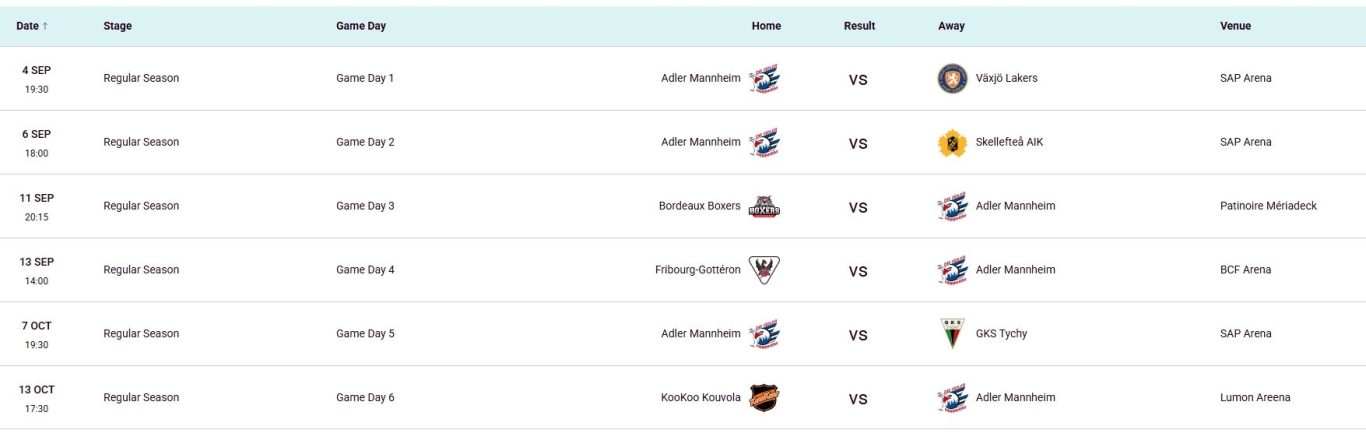1366x437 pixels.
Task: Click Adler Mannheim away logo in Game Day 6
Action: [952, 398]
